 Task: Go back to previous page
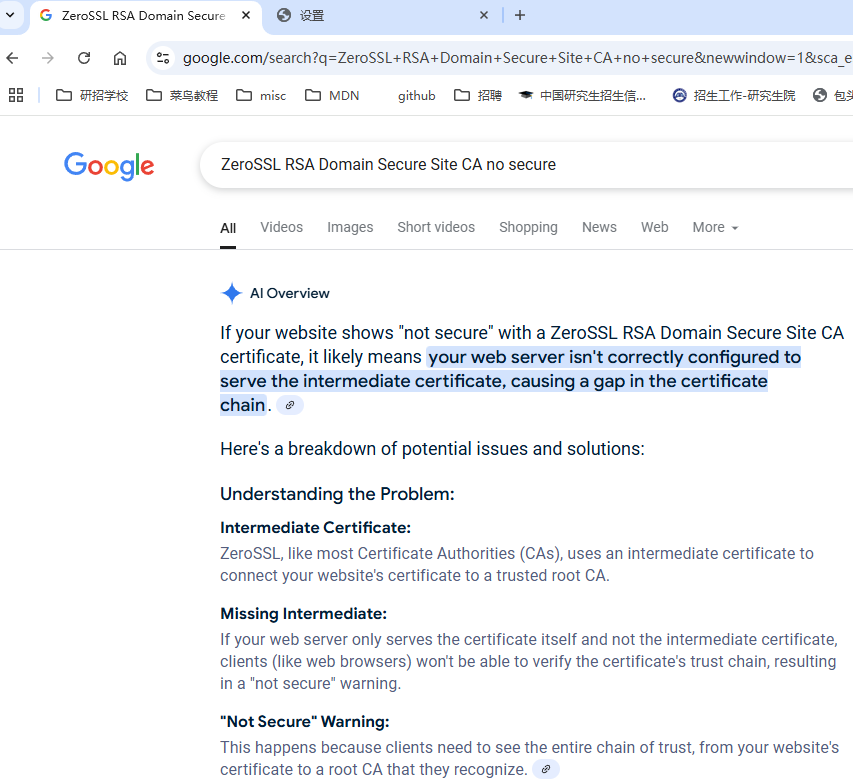pyautogui.click(x=13, y=58)
